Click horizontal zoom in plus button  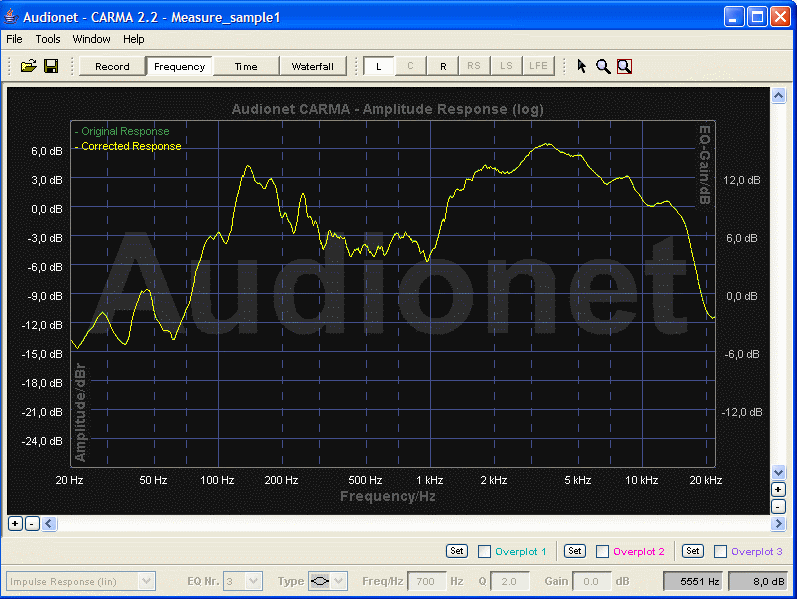point(15,523)
